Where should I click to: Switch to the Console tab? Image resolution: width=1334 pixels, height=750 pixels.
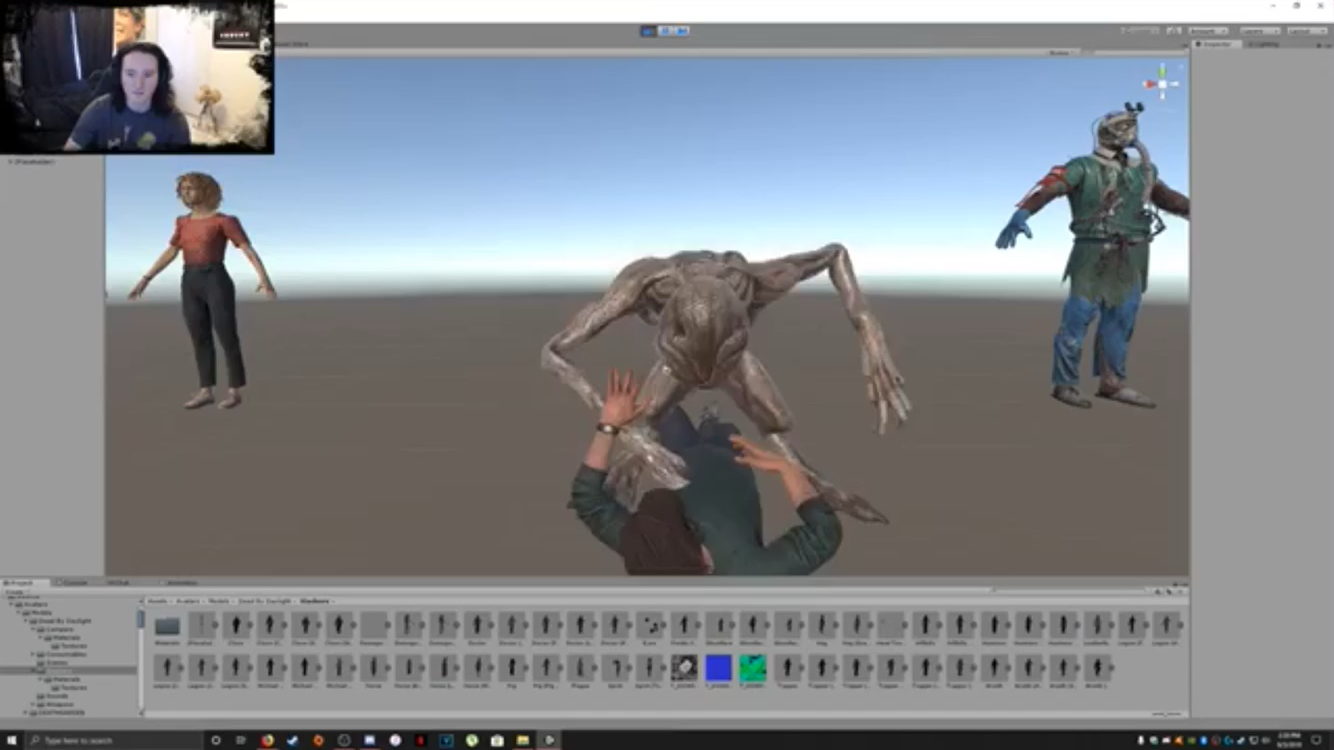tap(72, 582)
